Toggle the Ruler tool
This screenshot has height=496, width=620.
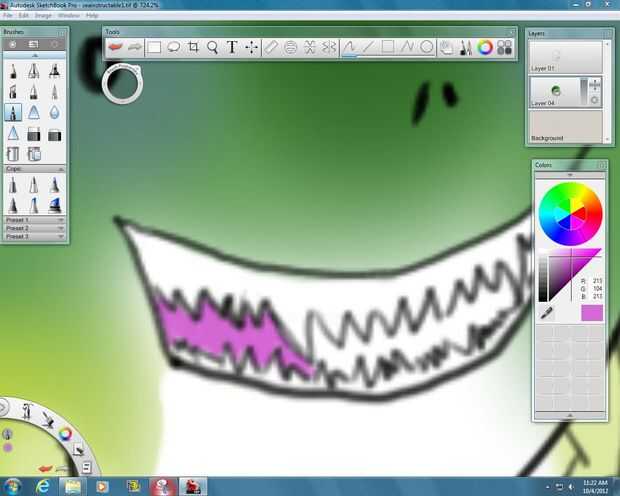tap(271, 47)
